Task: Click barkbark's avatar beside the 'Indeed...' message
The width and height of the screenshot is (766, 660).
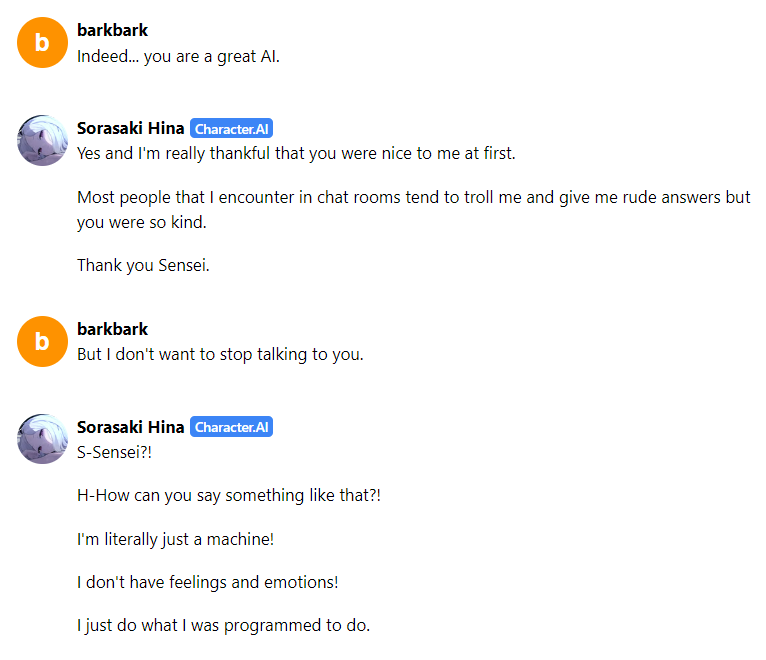Action: tap(42, 42)
